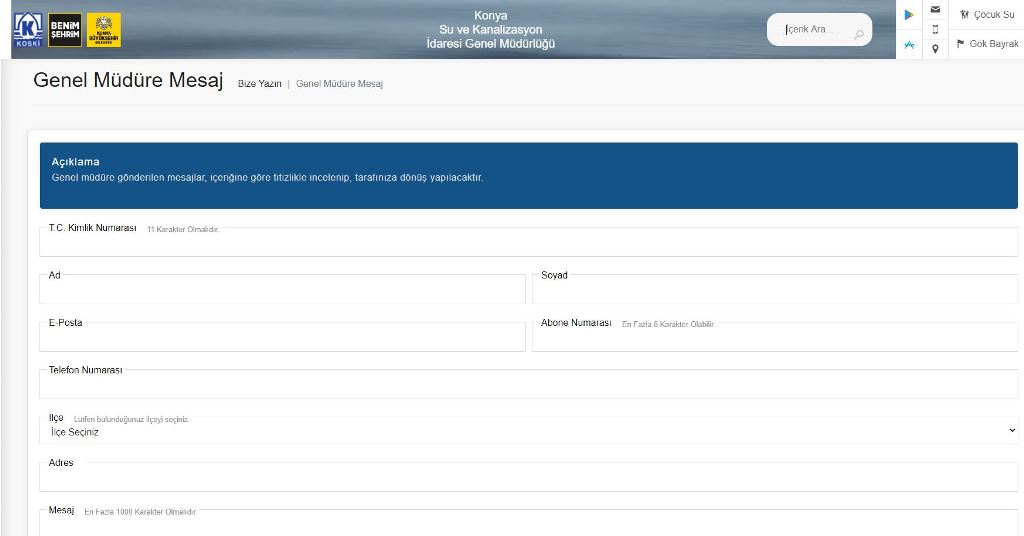The image size is (1024, 536).
Task: Expand the İlçe Seçiniz dropdown
Action: tap(528, 431)
